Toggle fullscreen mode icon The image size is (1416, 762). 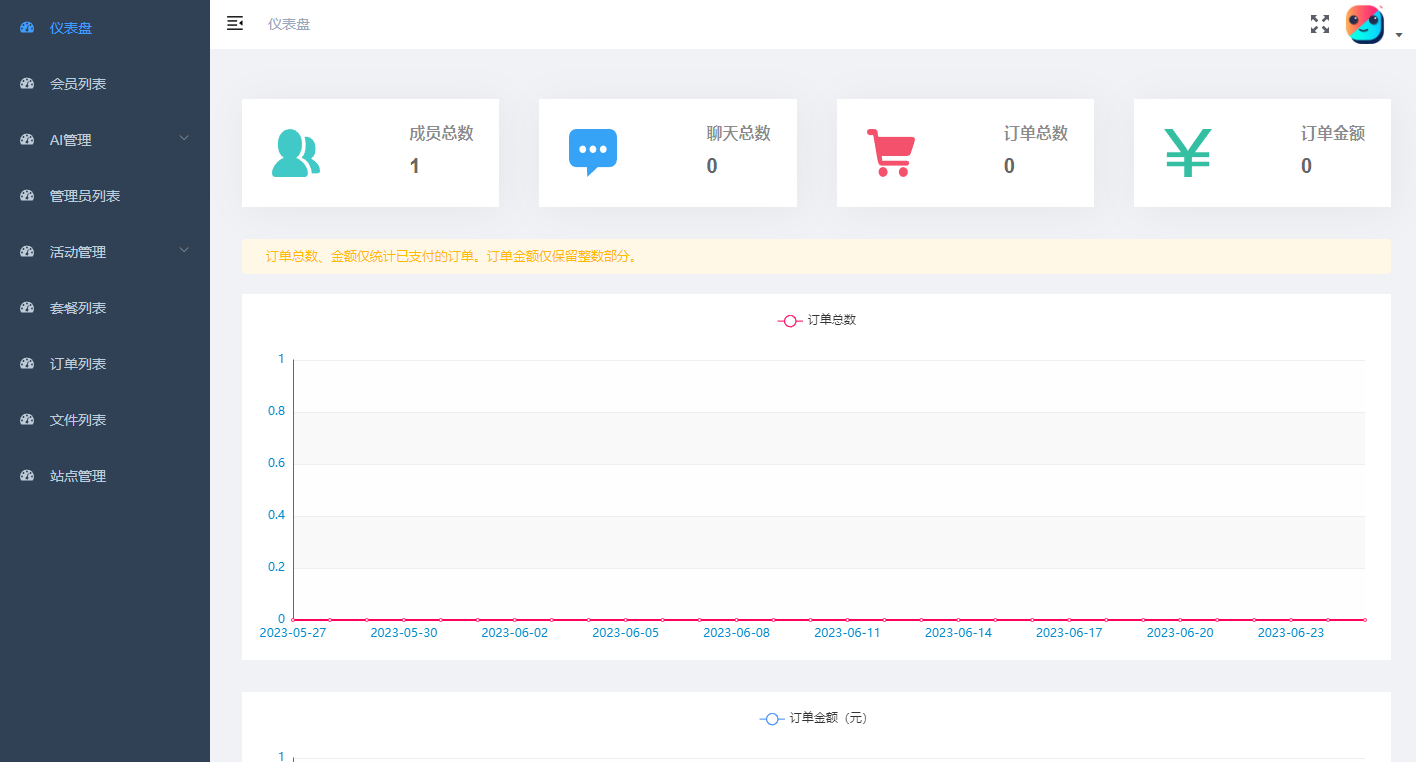(1320, 24)
